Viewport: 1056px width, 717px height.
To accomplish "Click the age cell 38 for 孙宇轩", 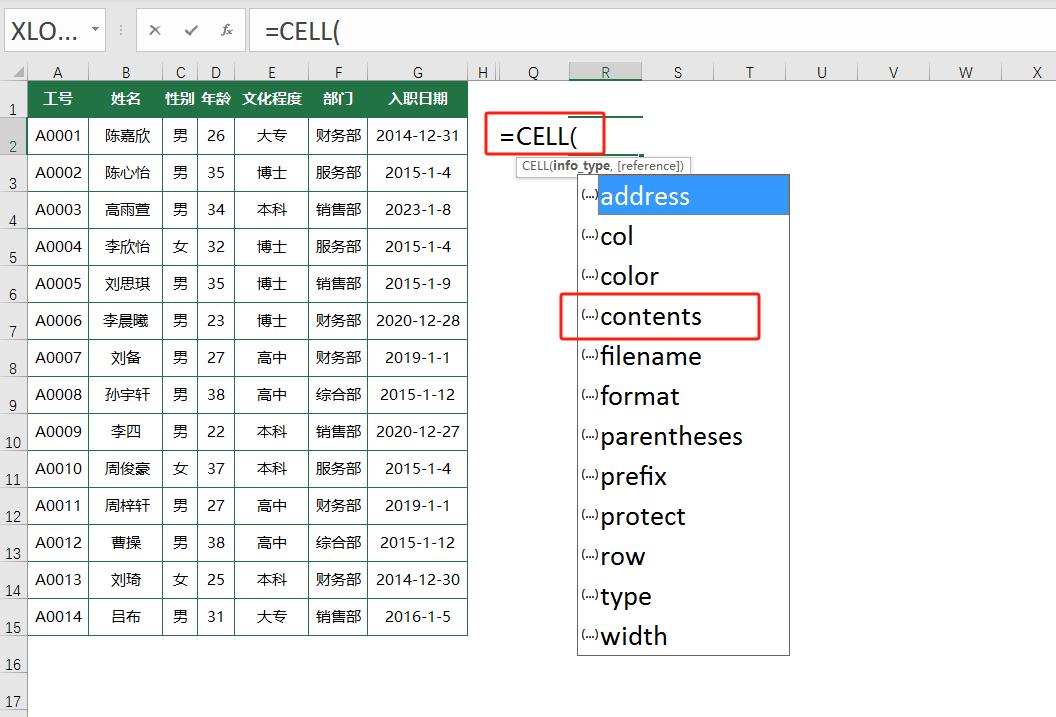I will coord(216,395).
